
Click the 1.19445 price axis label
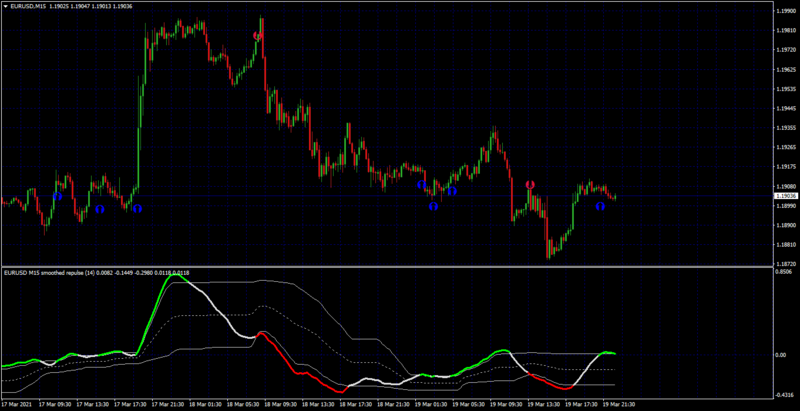pyautogui.click(x=785, y=108)
